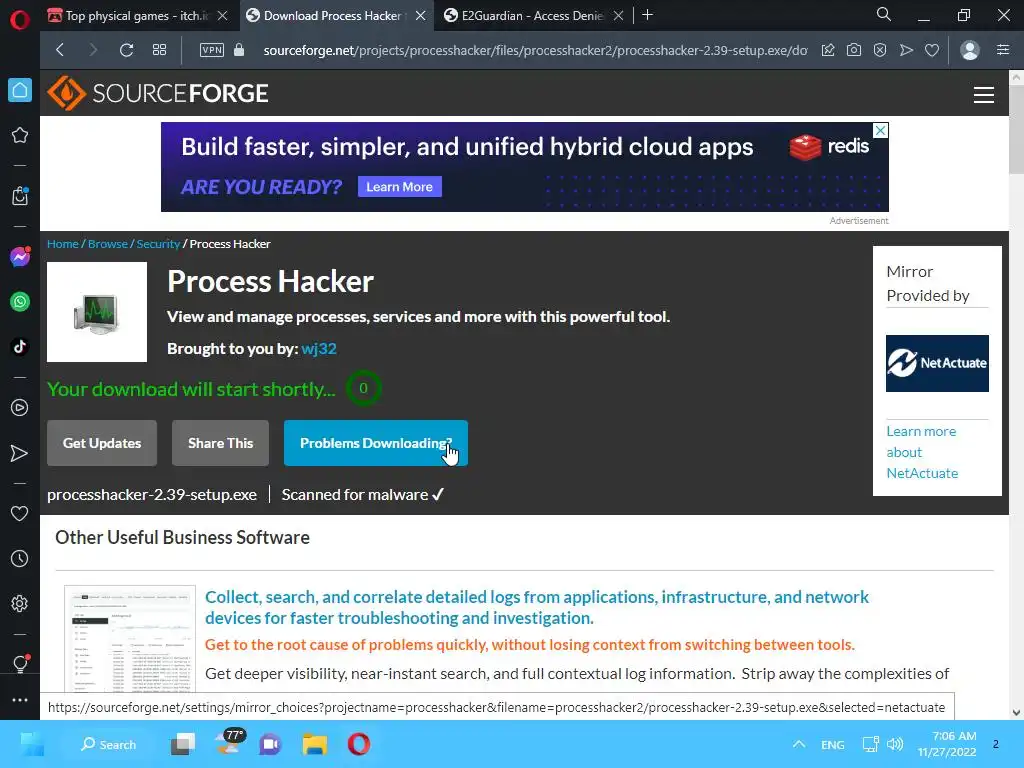Go back to the previous page
Image resolution: width=1024 pixels, height=768 pixels.
(x=60, y=50)
